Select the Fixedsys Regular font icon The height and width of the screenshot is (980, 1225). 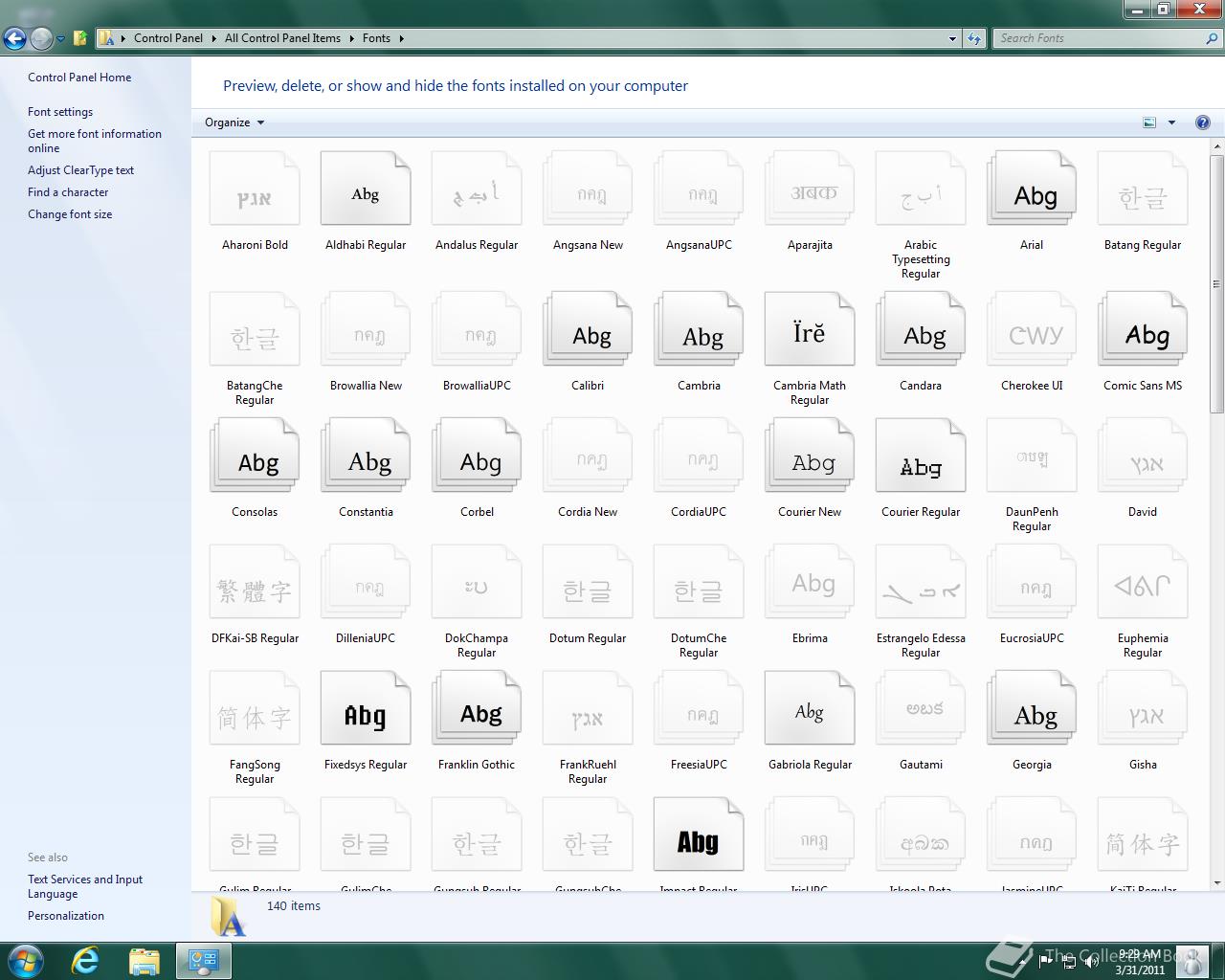click(366, 709)
